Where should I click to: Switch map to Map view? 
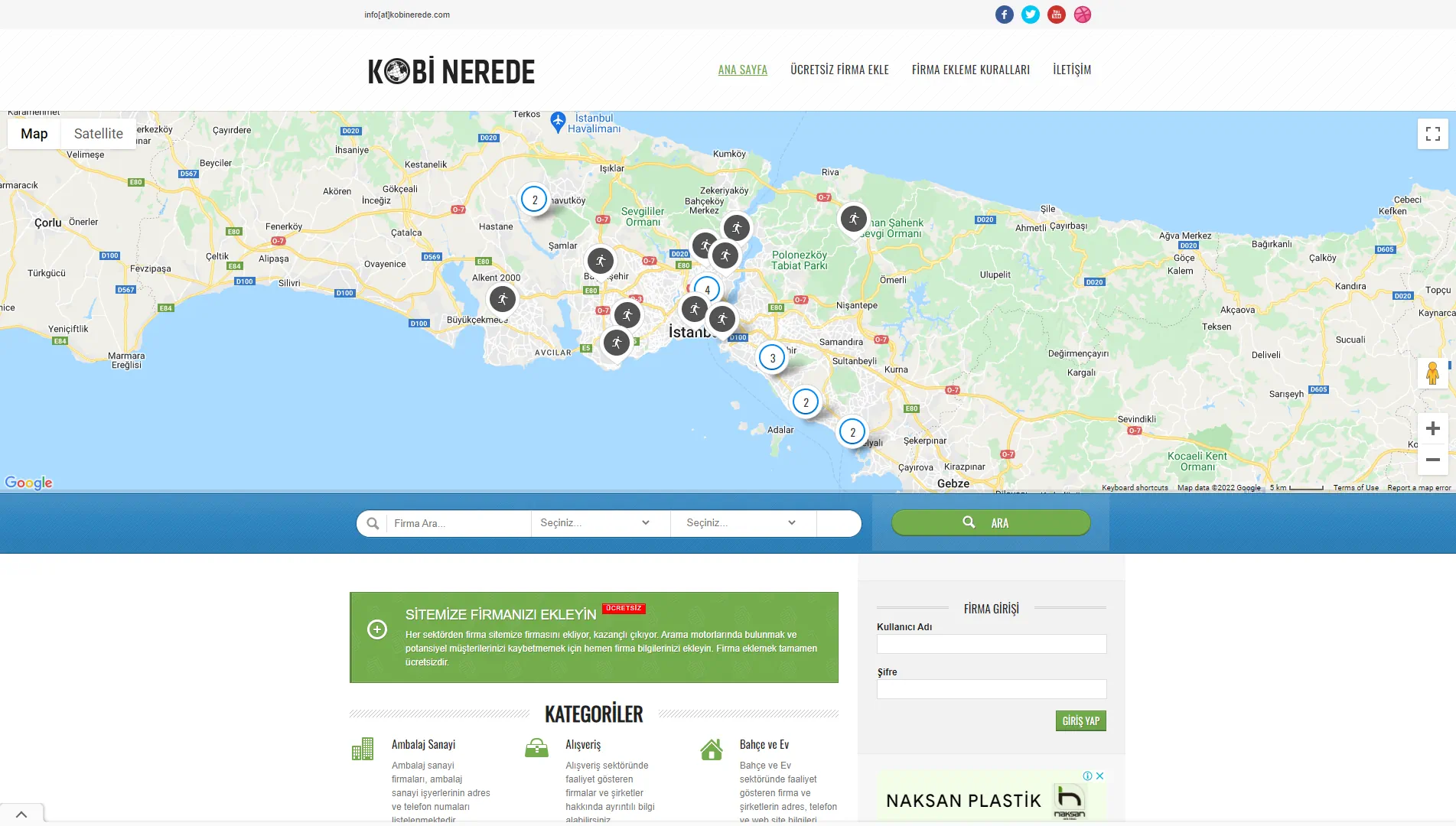point(34,134)
